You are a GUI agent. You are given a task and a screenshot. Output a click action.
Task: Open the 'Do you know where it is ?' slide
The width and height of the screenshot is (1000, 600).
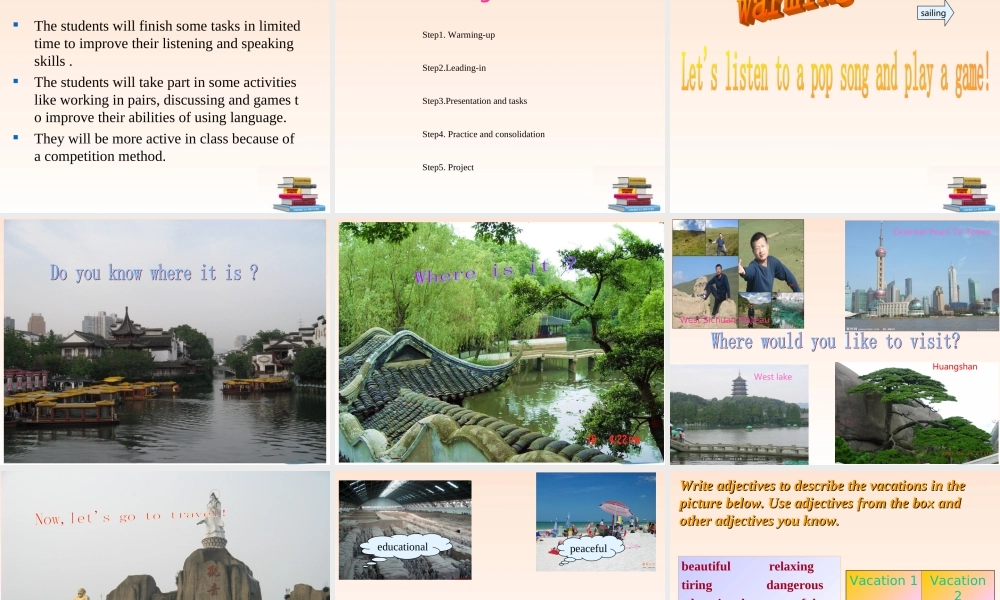[165, 341]
